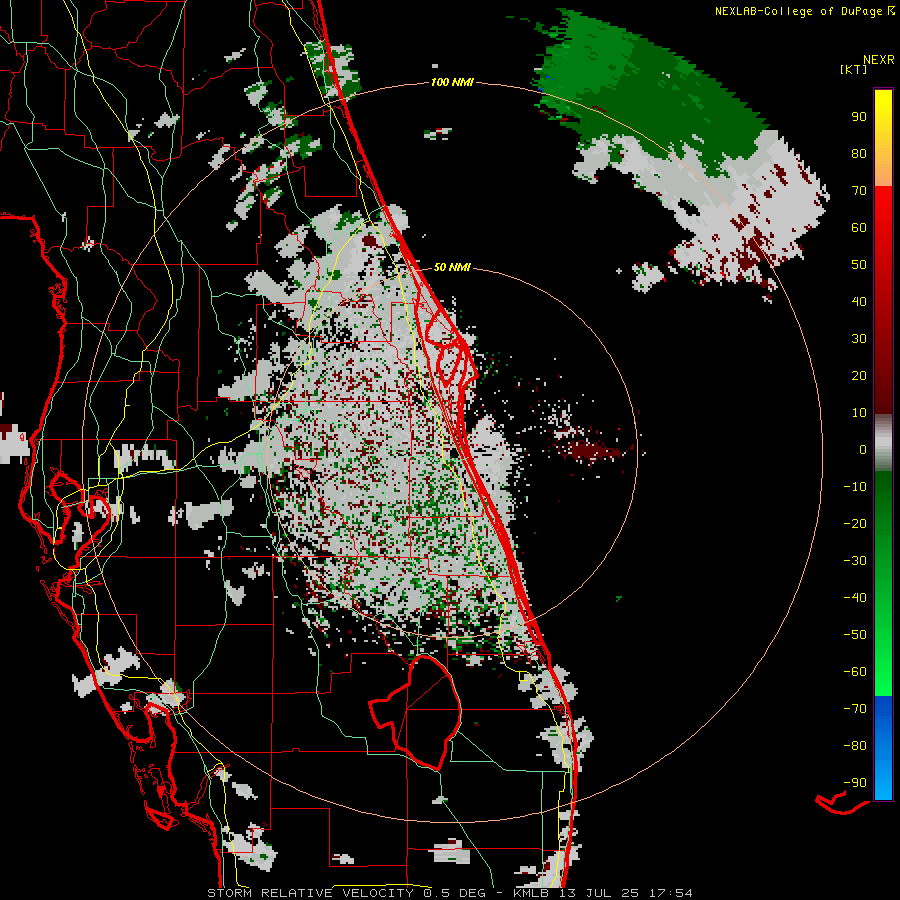Click the -90 value on velocity scale
This screenshot has width=900, height=900.
pyautogui.click(x=855, y=783)
